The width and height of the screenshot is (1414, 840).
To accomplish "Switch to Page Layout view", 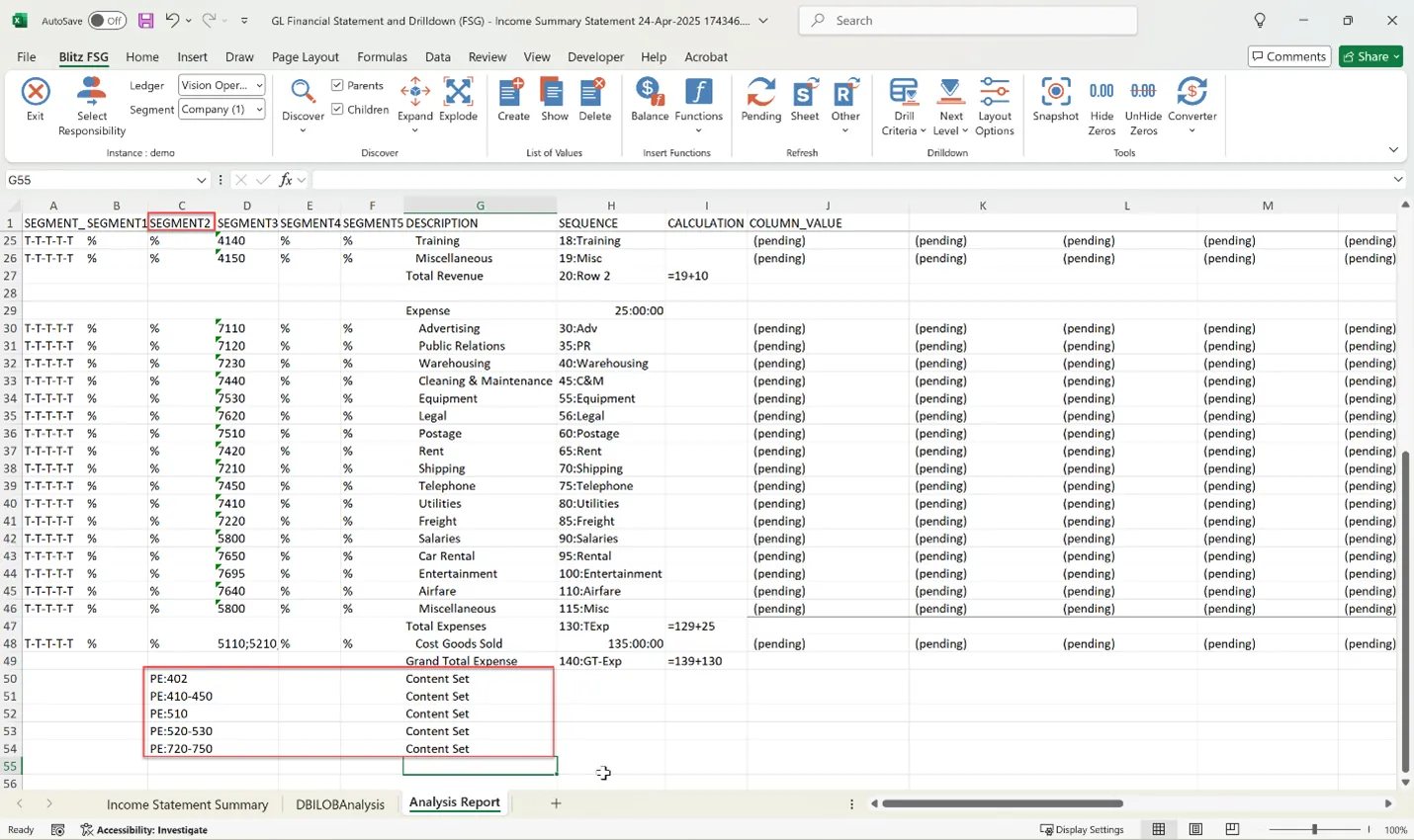I will [1195, 829].
